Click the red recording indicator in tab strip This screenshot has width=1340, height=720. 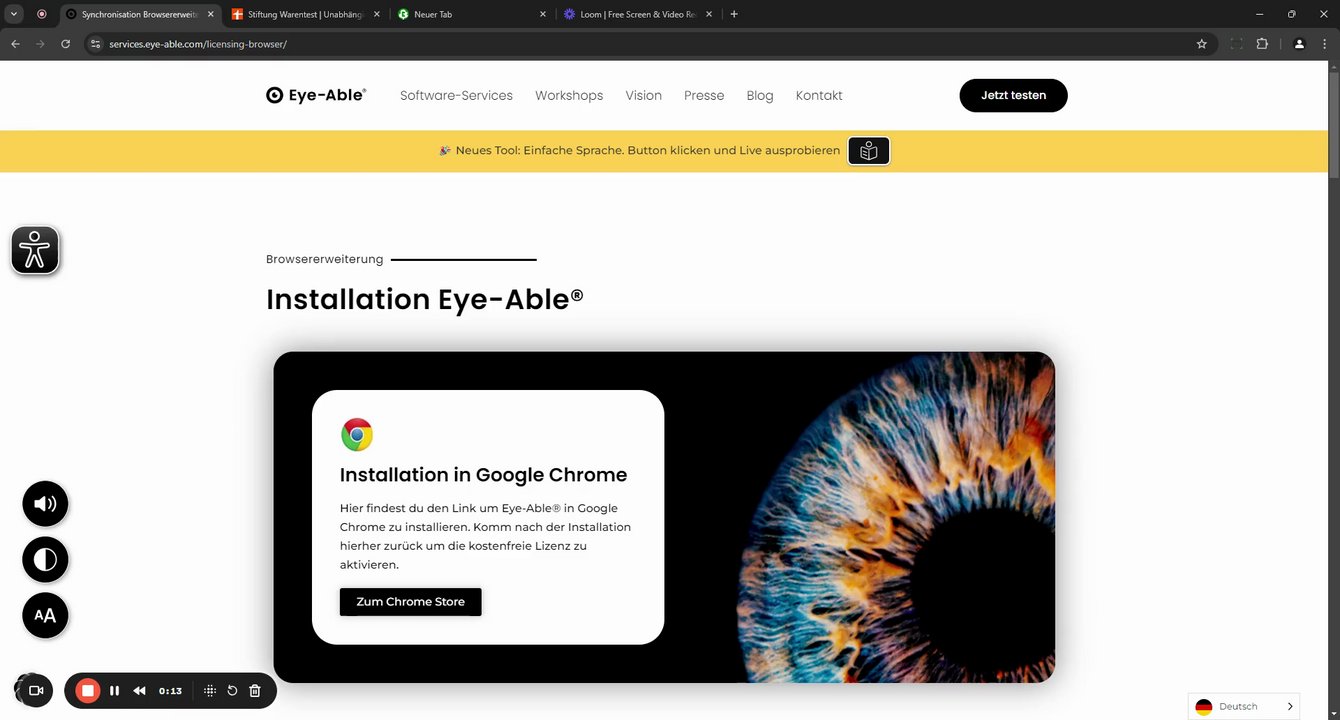(41, 15)
